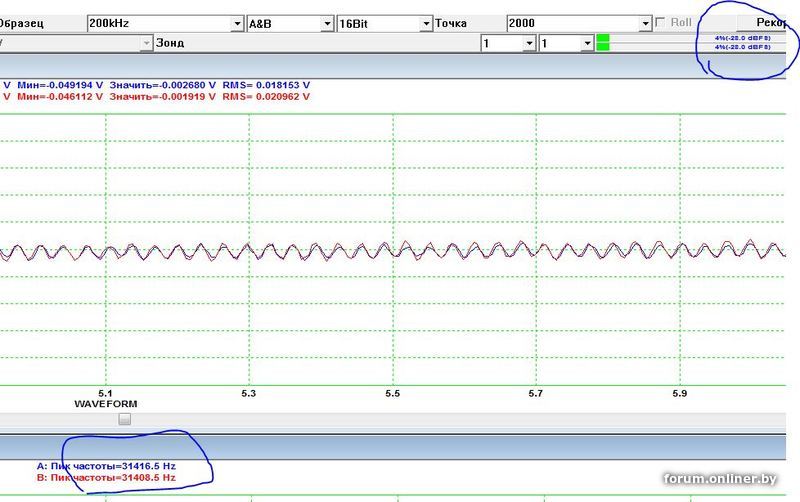The image size is (800, 502).
Task: Click the 5.5 time axis marker
Action: click(x=393, y=393)
